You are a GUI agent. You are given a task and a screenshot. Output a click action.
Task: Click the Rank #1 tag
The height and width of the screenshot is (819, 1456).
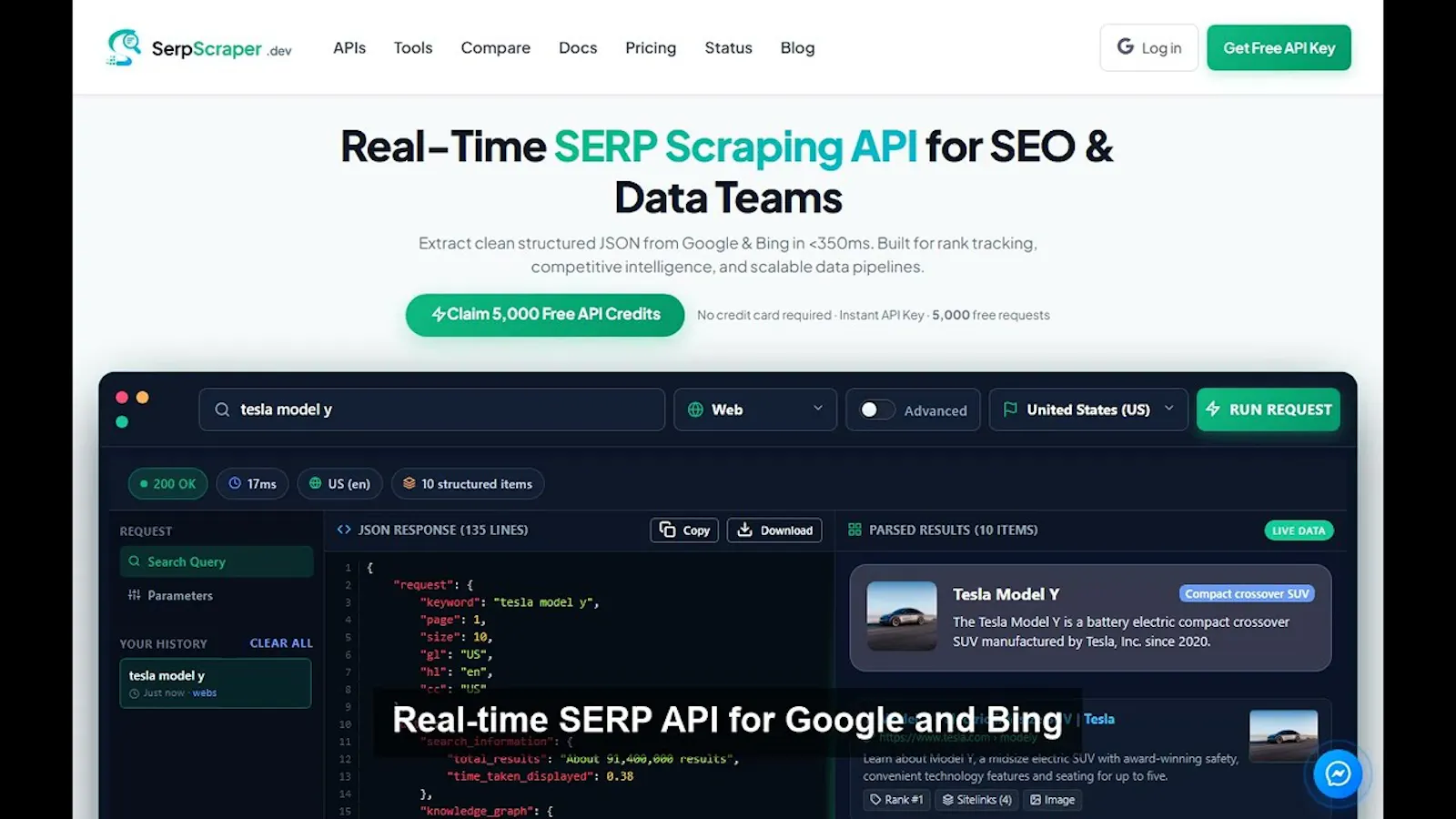tap(896, 800)
